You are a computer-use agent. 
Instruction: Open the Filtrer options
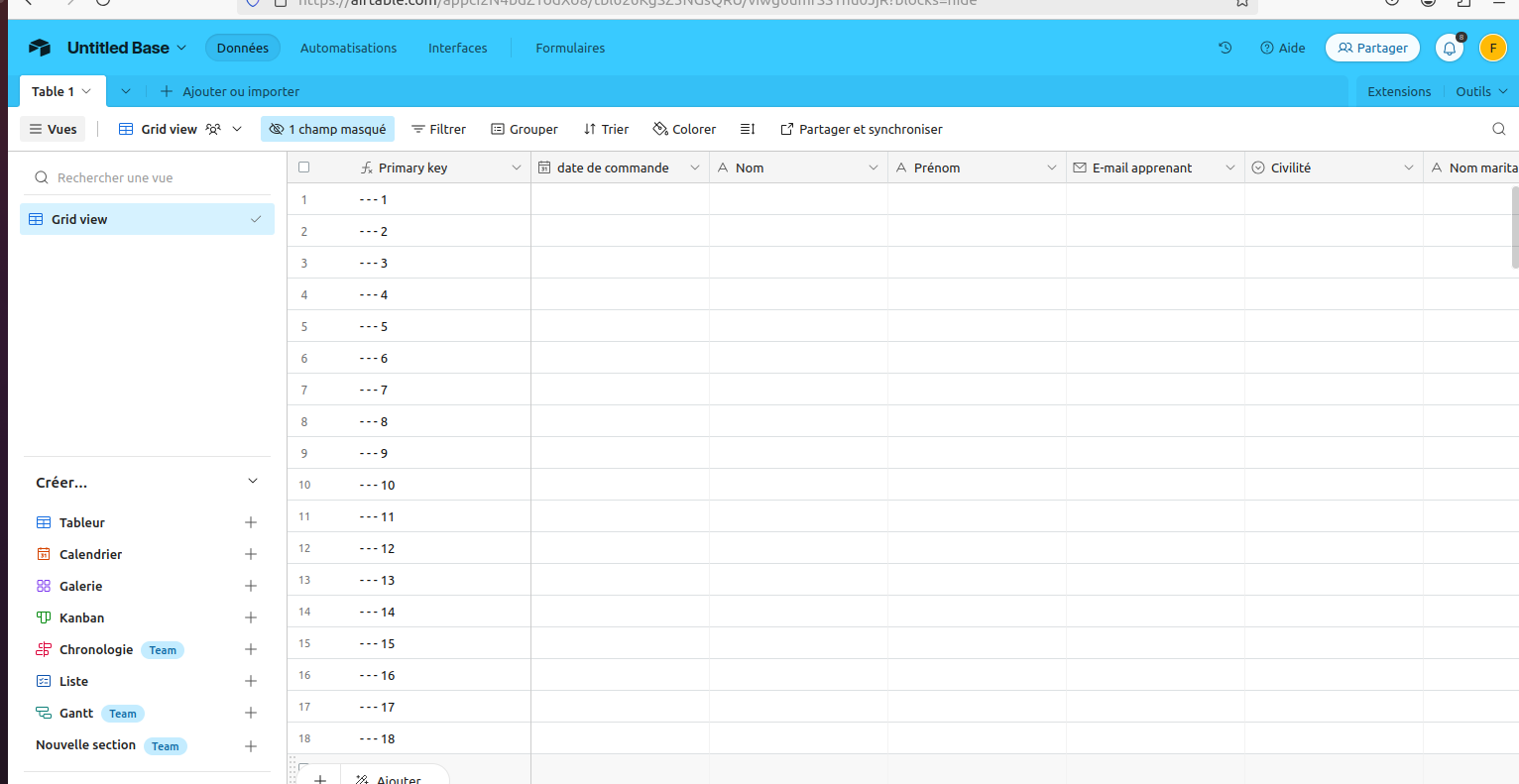click(x=438, y=129)
